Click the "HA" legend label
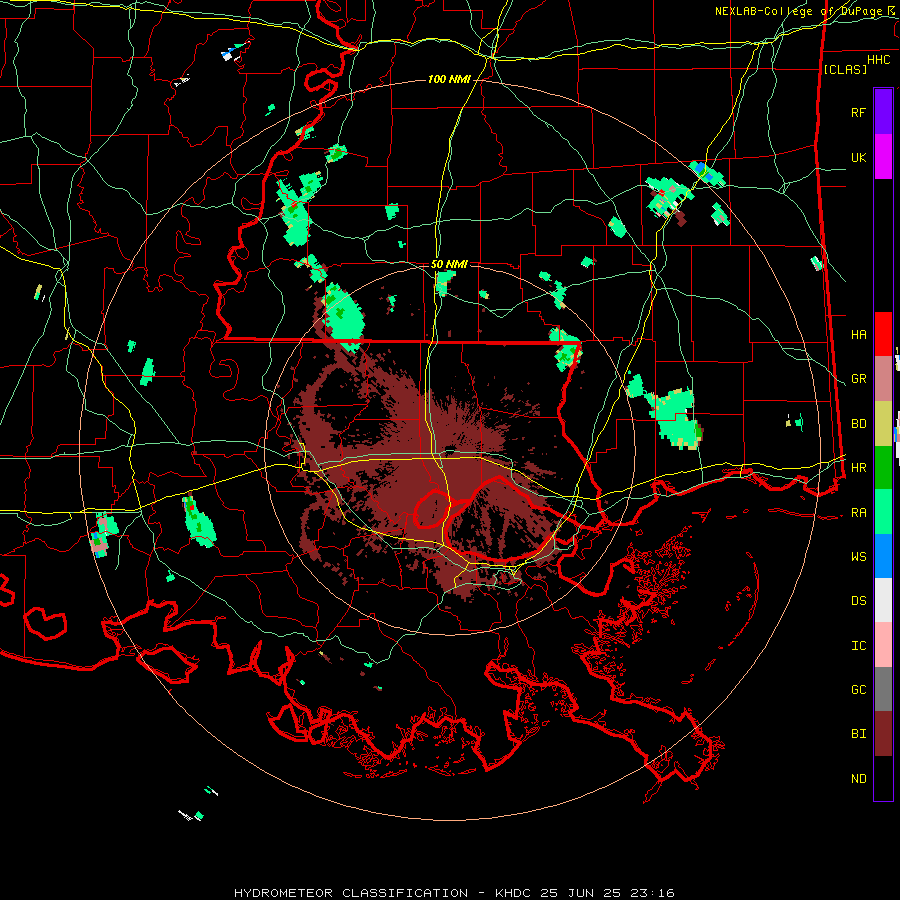The width and height of the screenshot is (900, 900). click(x=858, y=334)
